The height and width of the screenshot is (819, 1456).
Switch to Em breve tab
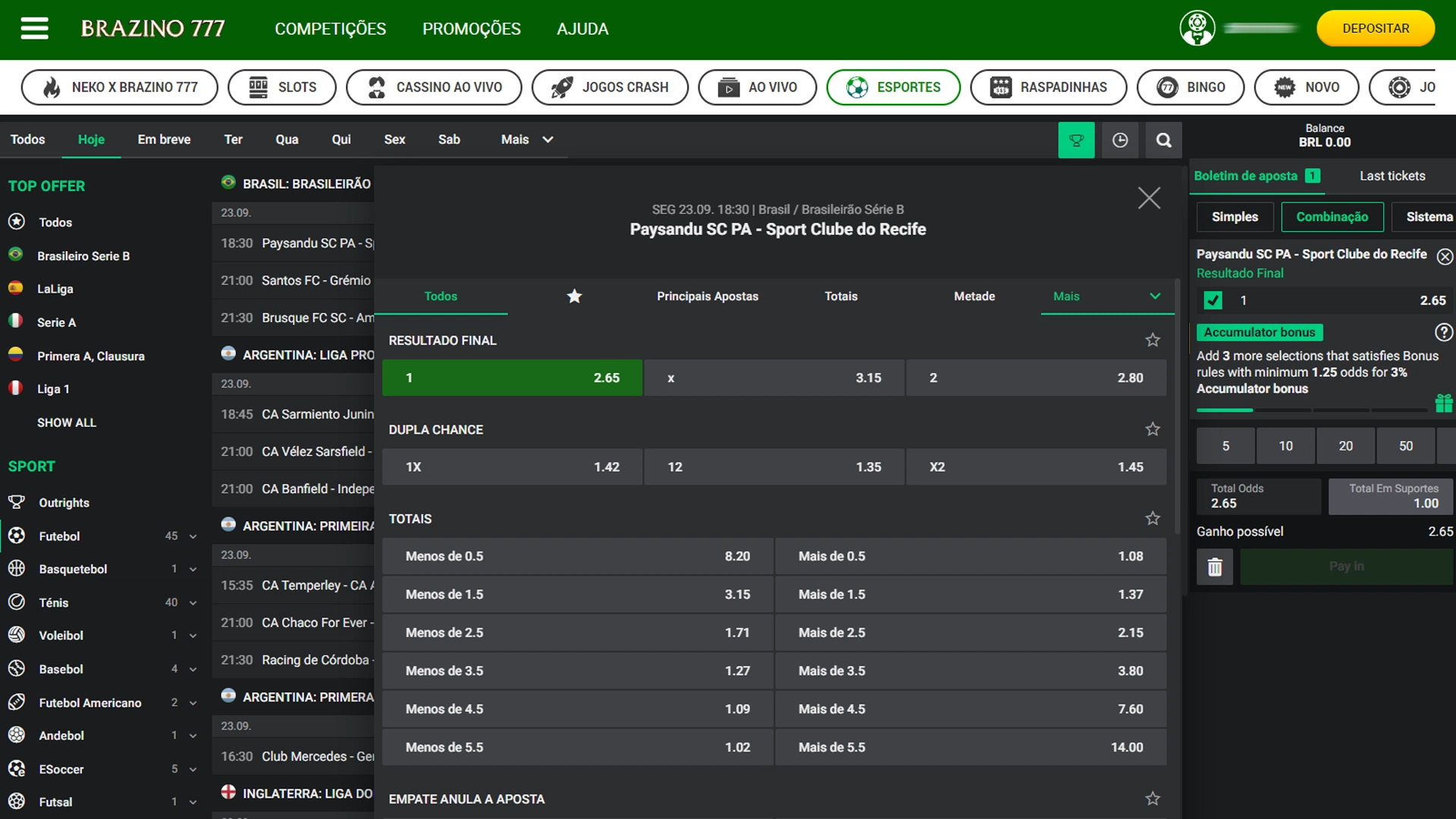pyautogui.click(x=164, y=140)
